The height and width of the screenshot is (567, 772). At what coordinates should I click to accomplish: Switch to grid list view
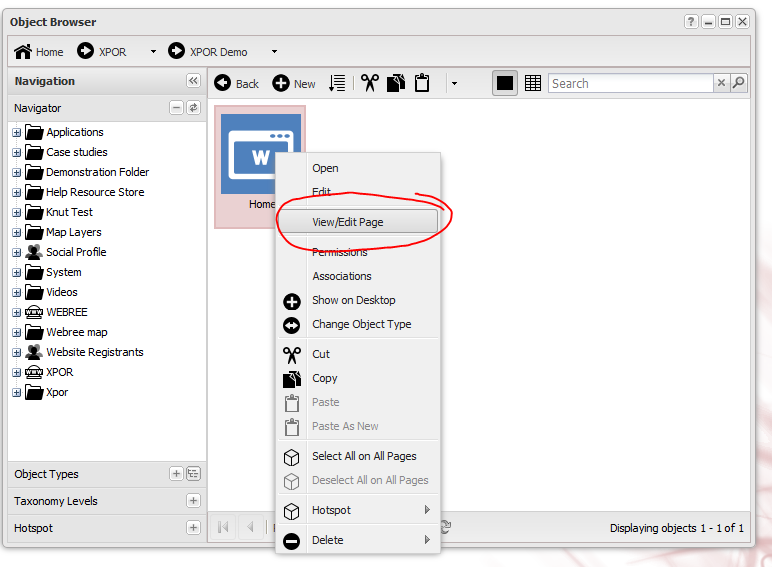tap(533, 83)
